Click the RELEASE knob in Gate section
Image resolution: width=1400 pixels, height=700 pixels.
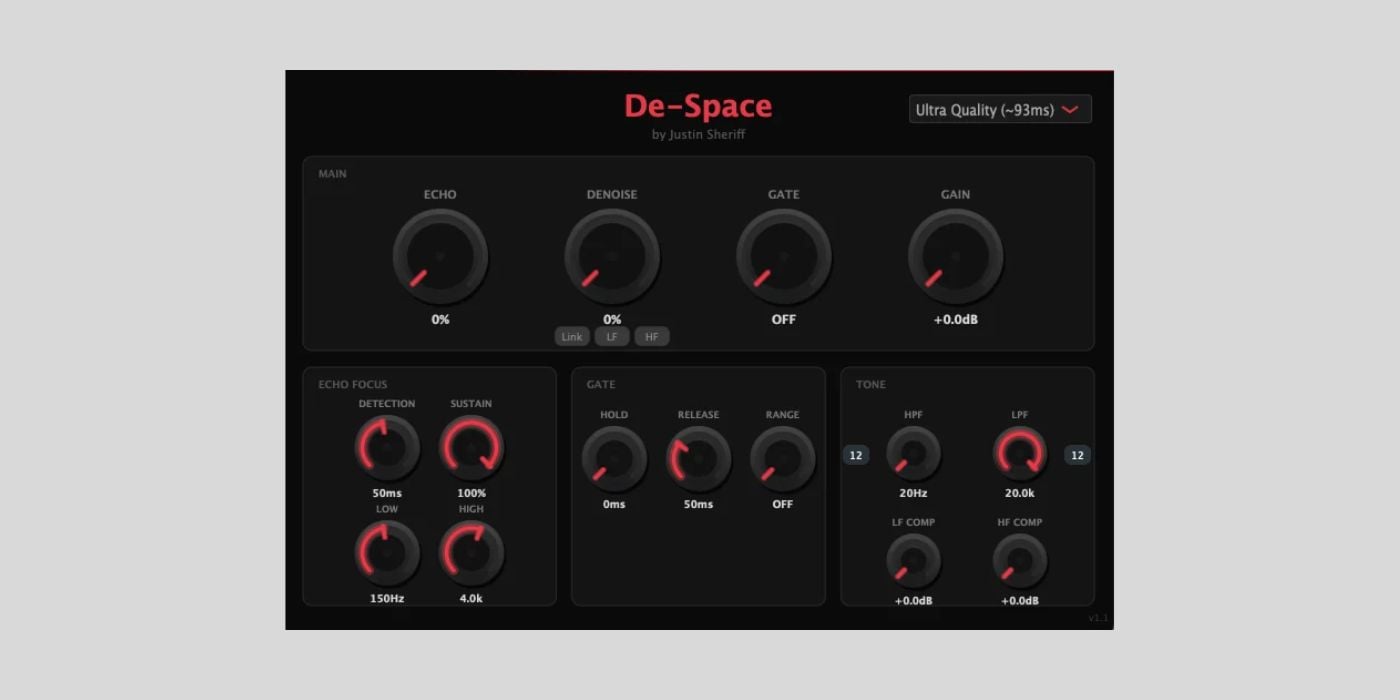tap(698, 459)
